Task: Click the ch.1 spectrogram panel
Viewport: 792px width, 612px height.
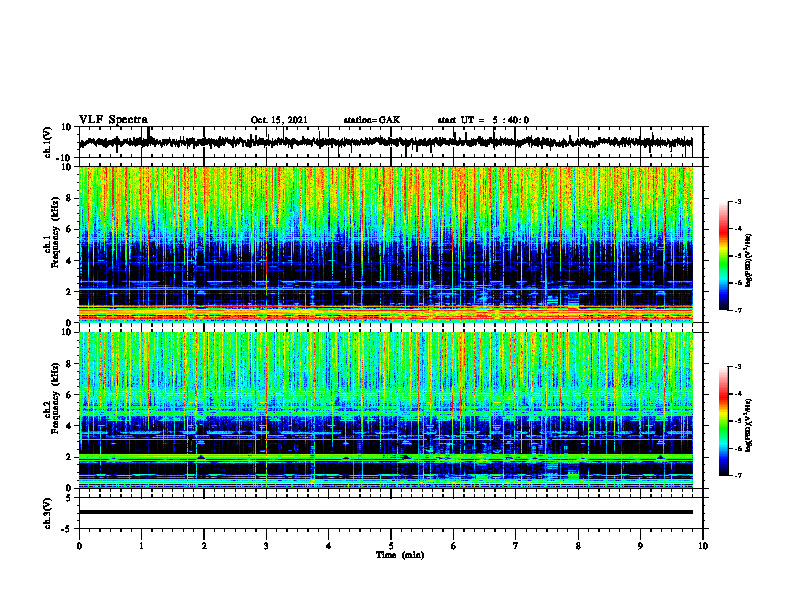Action: click(386, 244)
